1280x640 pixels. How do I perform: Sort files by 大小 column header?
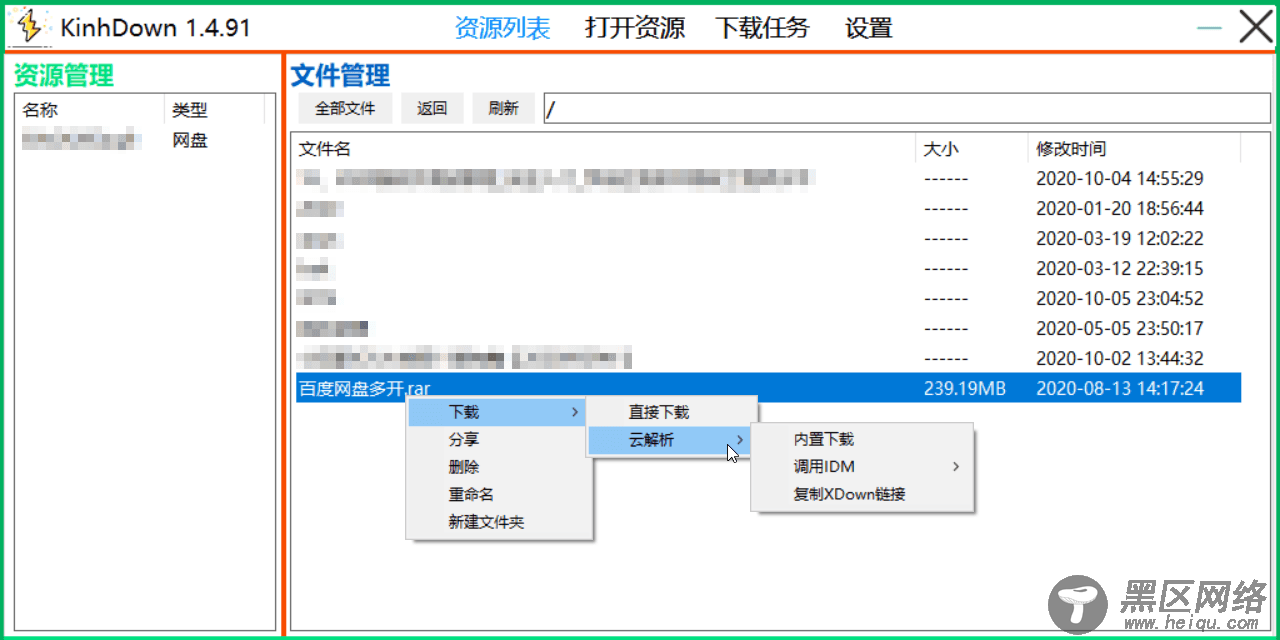coord(972,149)
